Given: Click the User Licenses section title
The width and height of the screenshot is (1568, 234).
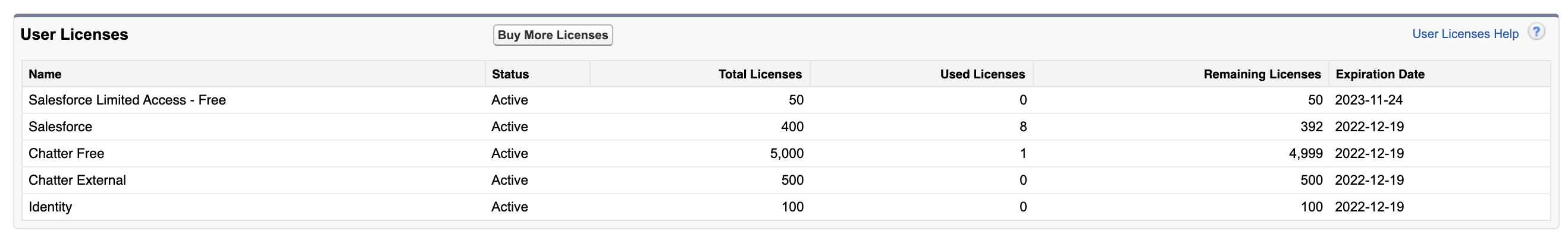Looking at the screenshot, I should click(x=74, y=34).
